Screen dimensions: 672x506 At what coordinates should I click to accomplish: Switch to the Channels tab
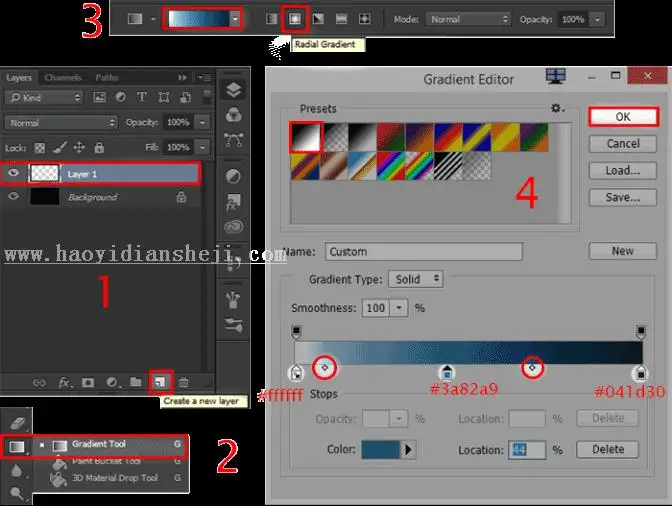(63, 78)
